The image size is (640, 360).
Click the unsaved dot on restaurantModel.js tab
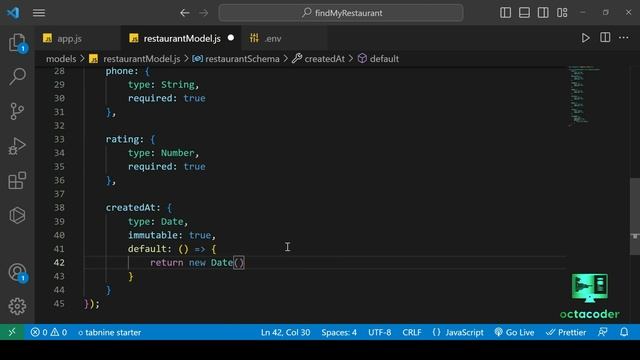coord(231,38)
